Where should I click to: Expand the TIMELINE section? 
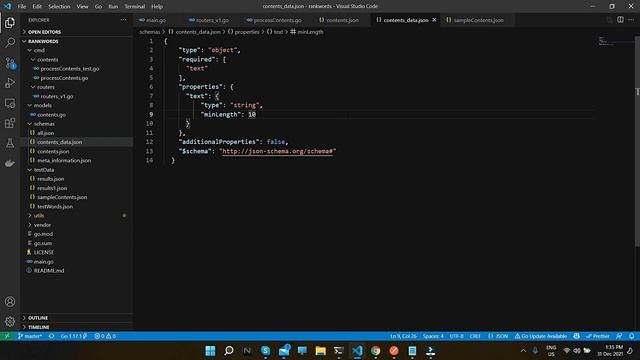click(x=77, y=327)
